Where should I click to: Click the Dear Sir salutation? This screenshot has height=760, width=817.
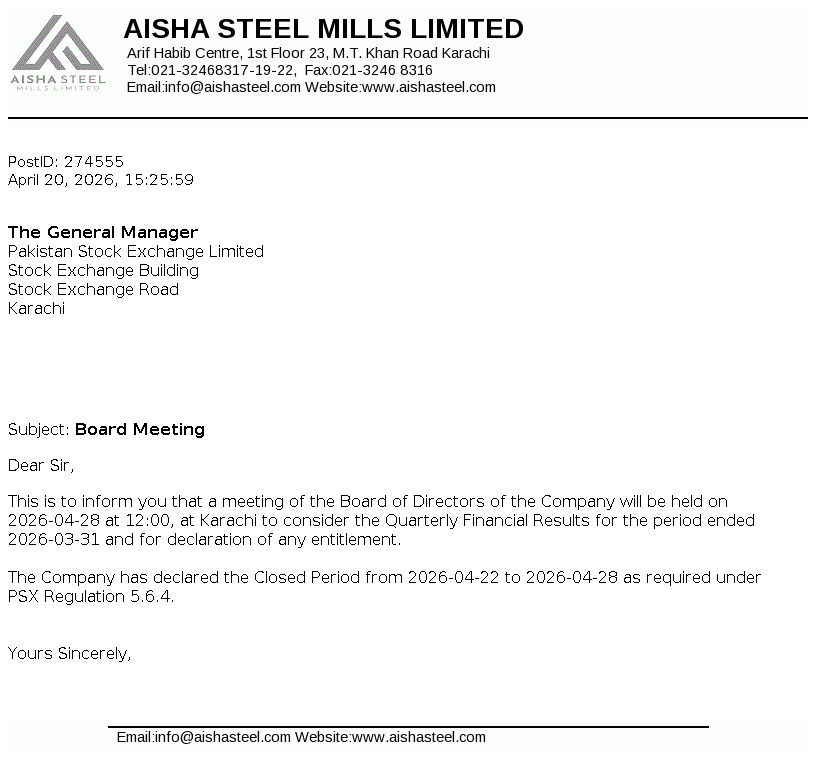tap(41, 464)
